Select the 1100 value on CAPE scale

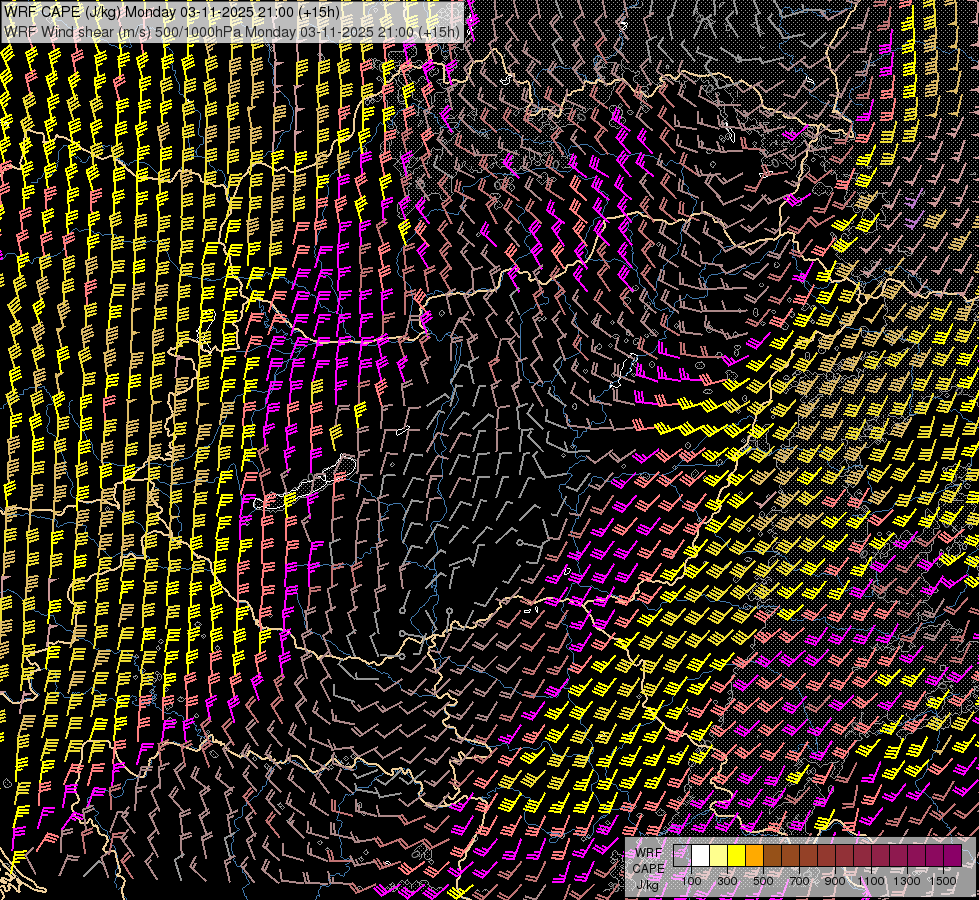tap(871, 880)
